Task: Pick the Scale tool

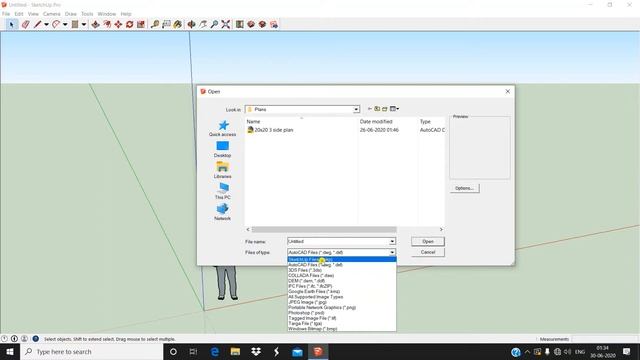Action: (141, 24)
